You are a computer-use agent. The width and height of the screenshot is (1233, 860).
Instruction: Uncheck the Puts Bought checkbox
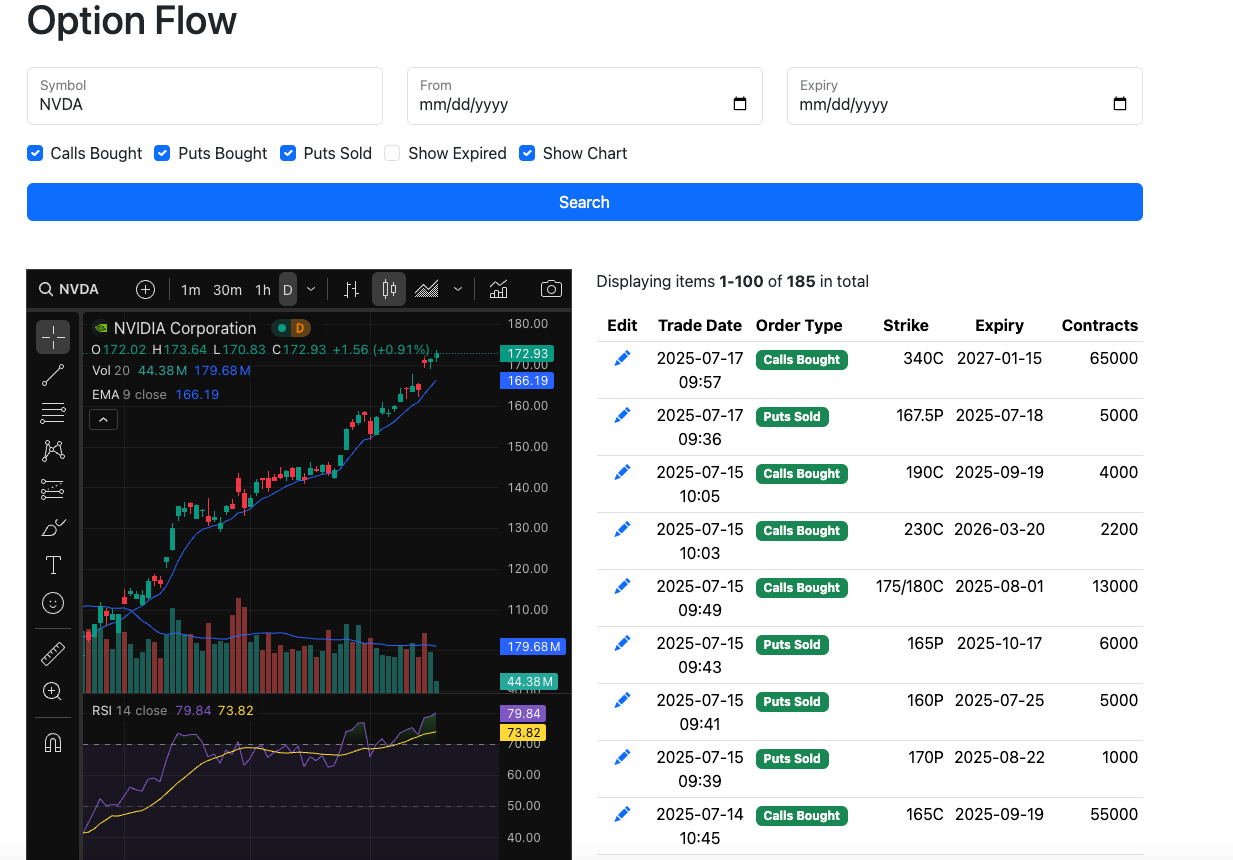tap(162, 153)
